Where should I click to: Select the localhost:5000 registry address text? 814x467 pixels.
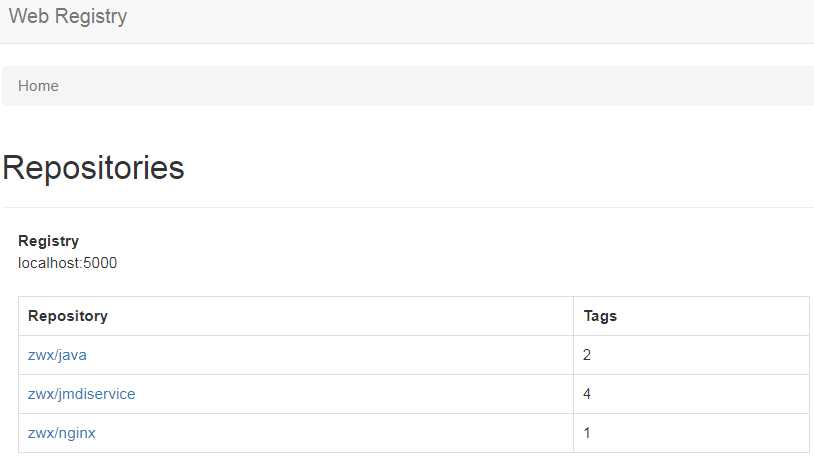[x=67, y=263]
